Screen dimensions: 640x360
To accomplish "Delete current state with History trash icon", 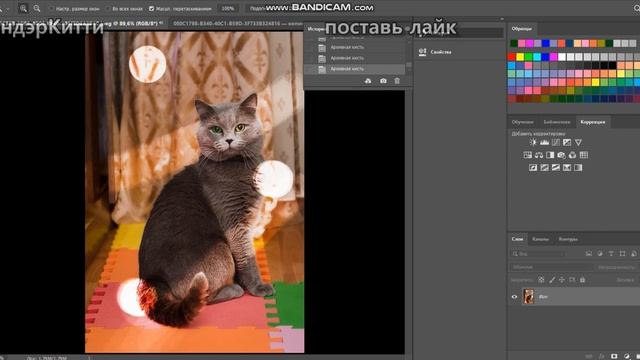I will (x=397, y=81).
